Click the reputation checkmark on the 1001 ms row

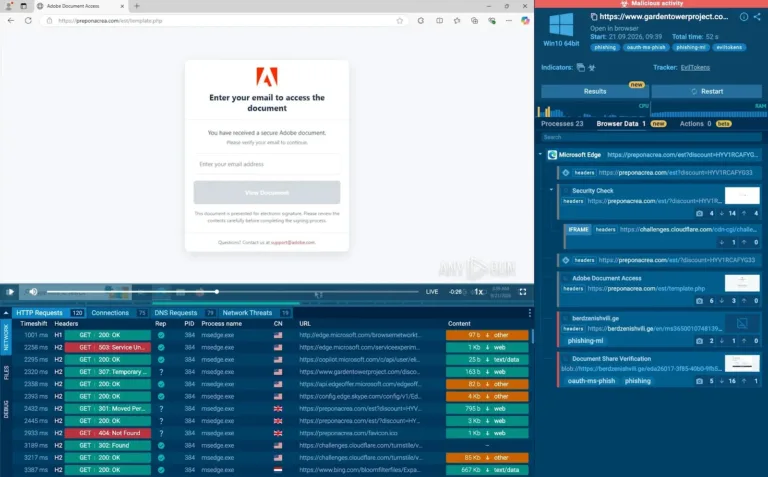161,335
